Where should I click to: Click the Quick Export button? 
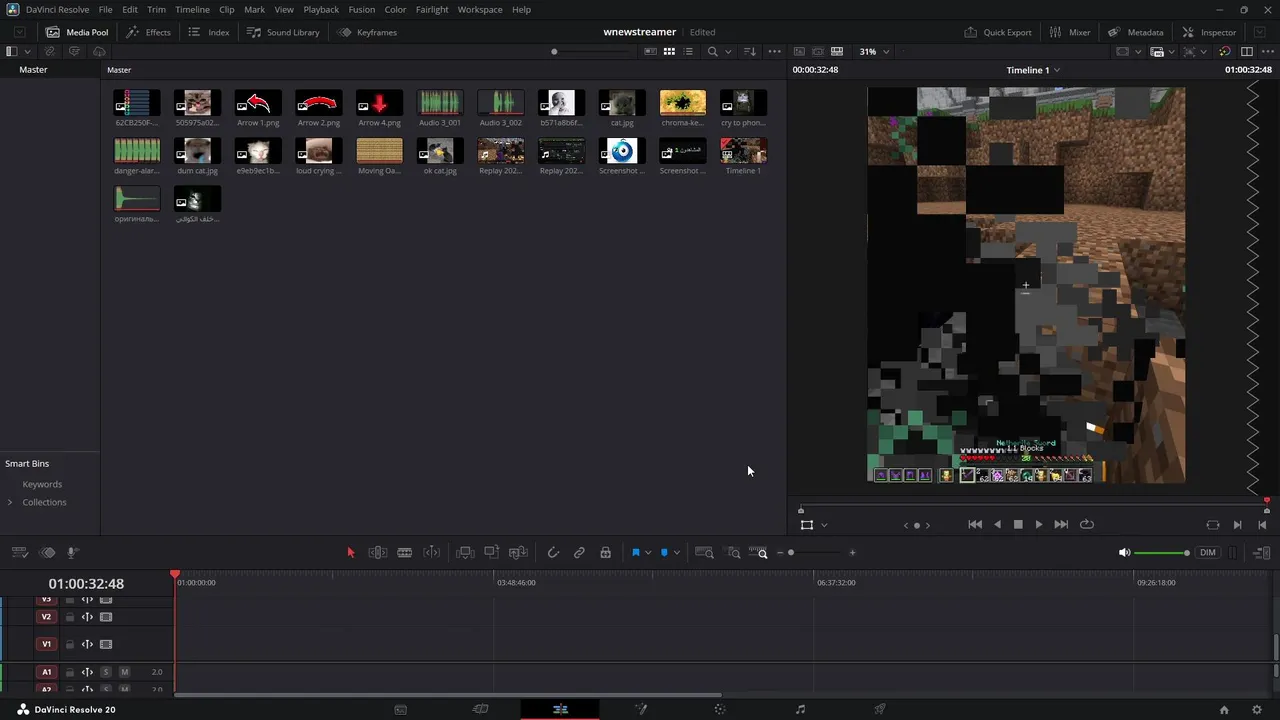(x=998, y=32)
